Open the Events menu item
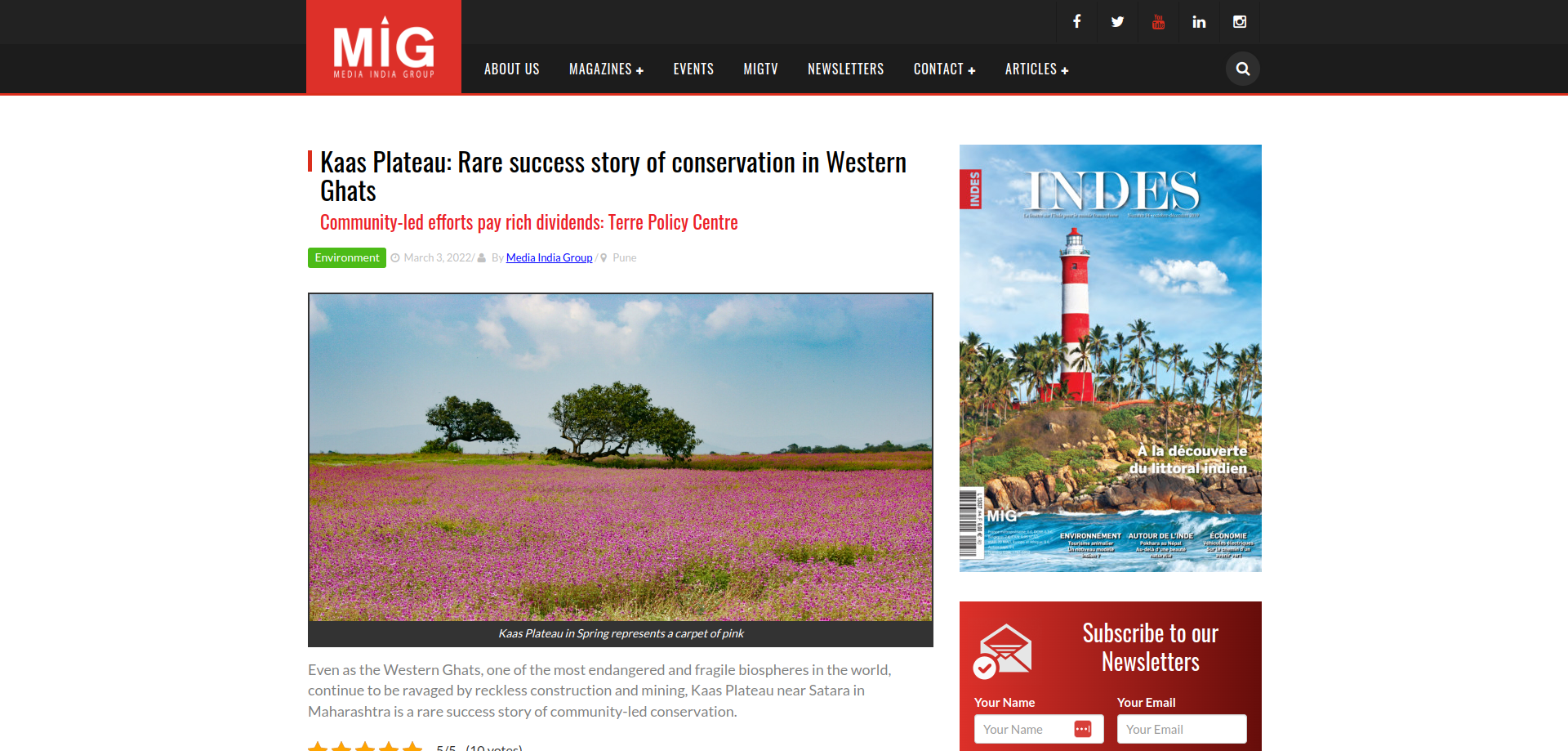The height and width of the screenshot is (751, 1568). click(693, 69)
